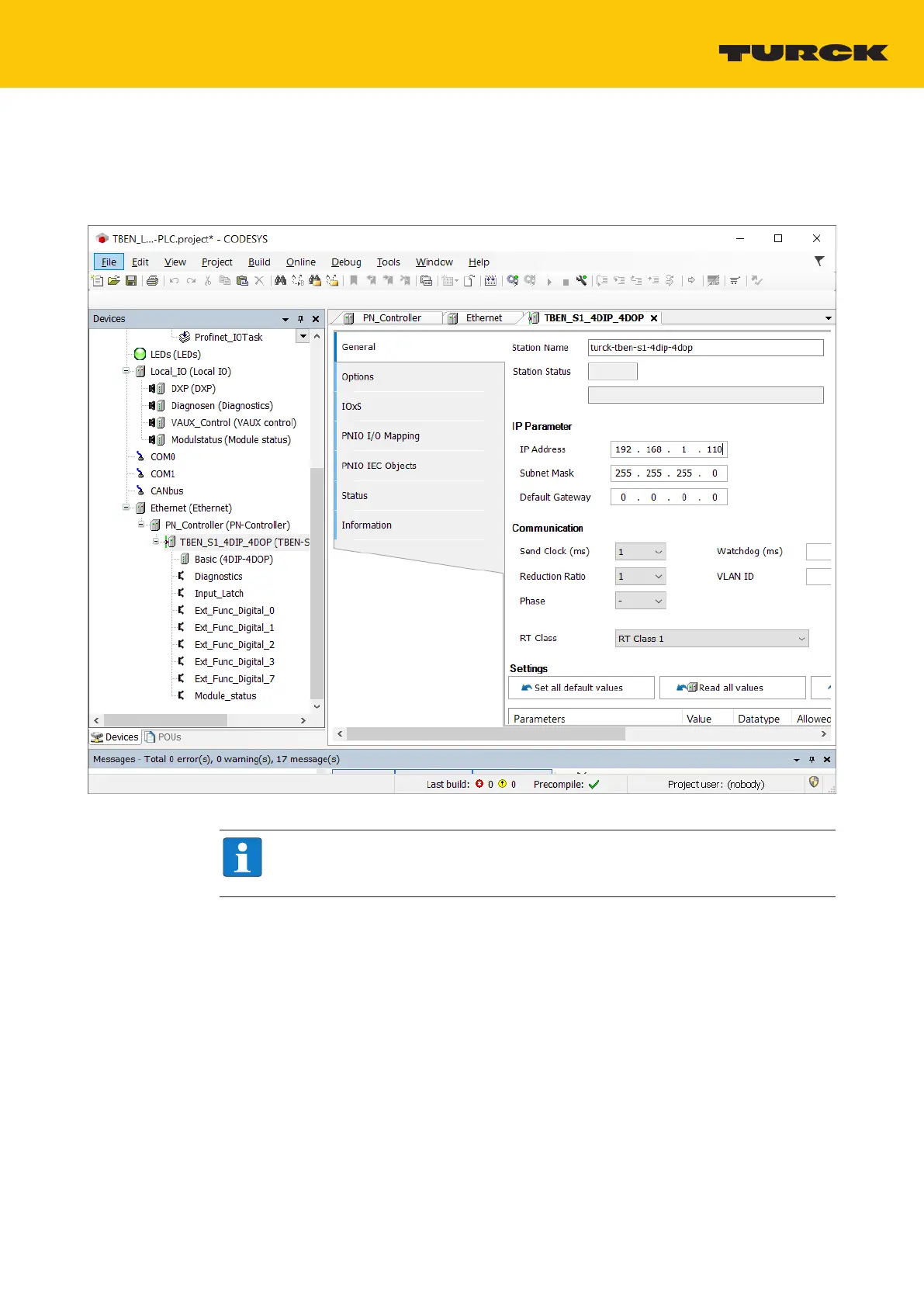Click the Redo arrow icon
The width and height of the screenshot is (924, 1307).
[x=191, y=281]
